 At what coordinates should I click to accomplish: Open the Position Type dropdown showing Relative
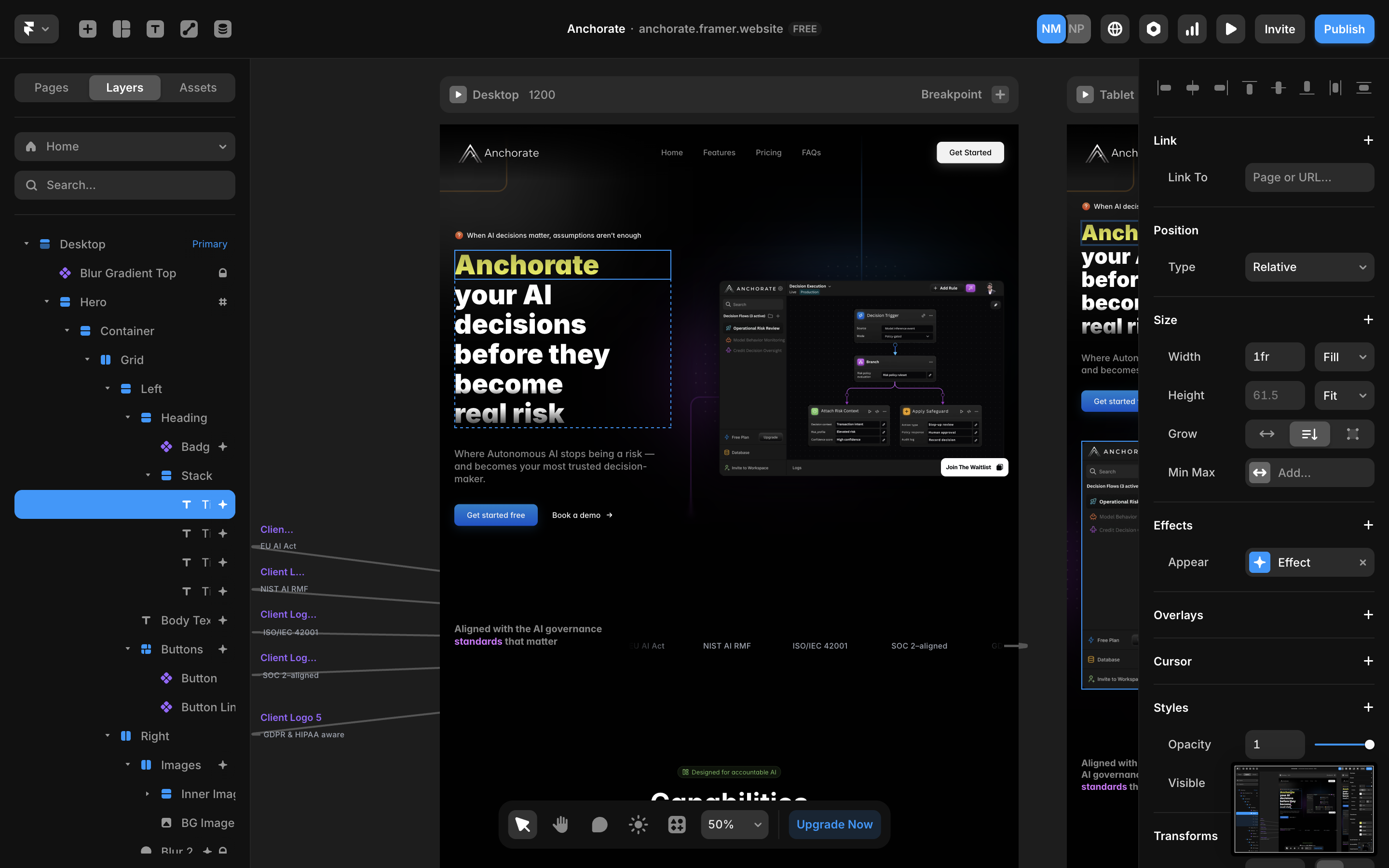1309,267
